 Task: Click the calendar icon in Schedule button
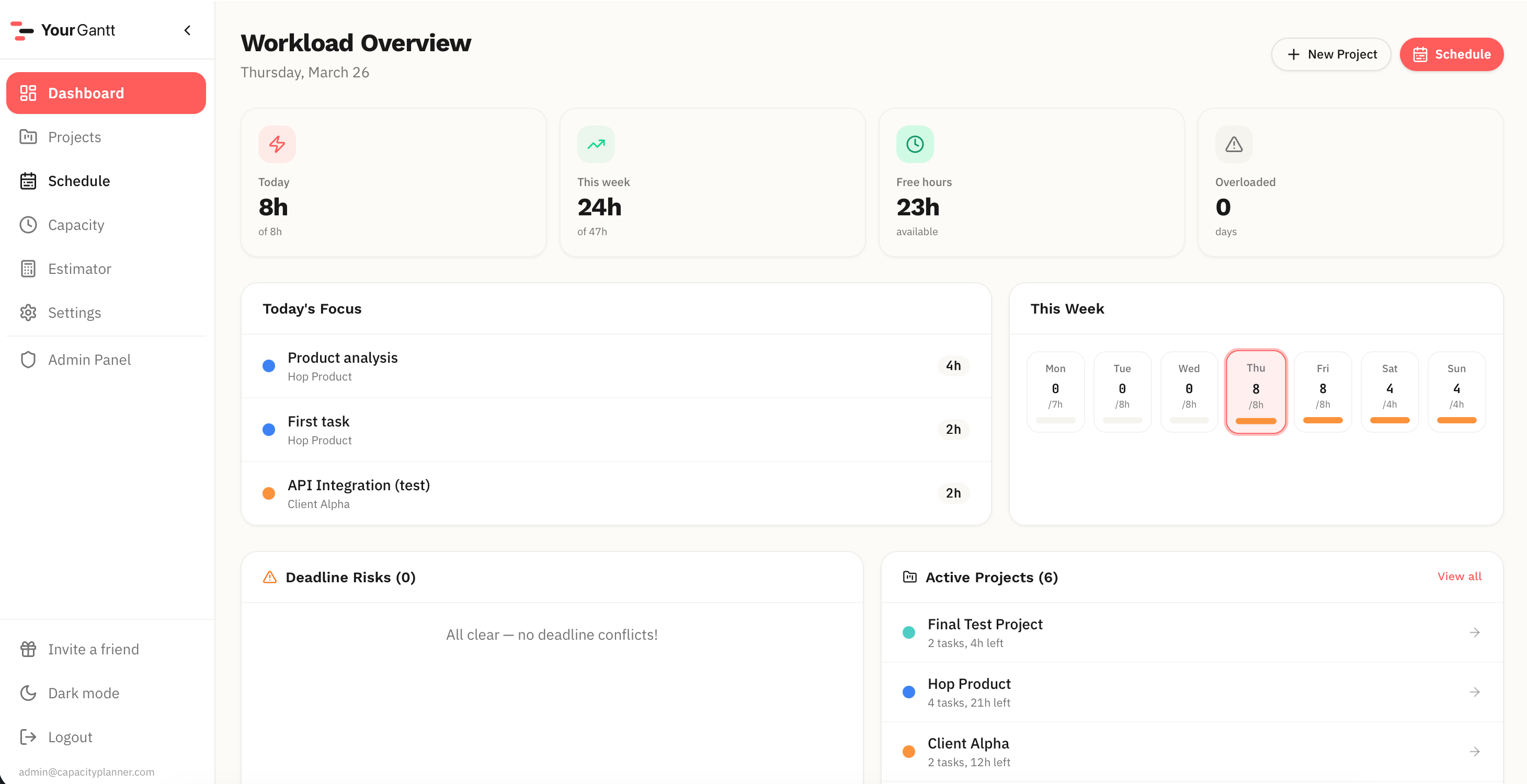(1420, 54)
